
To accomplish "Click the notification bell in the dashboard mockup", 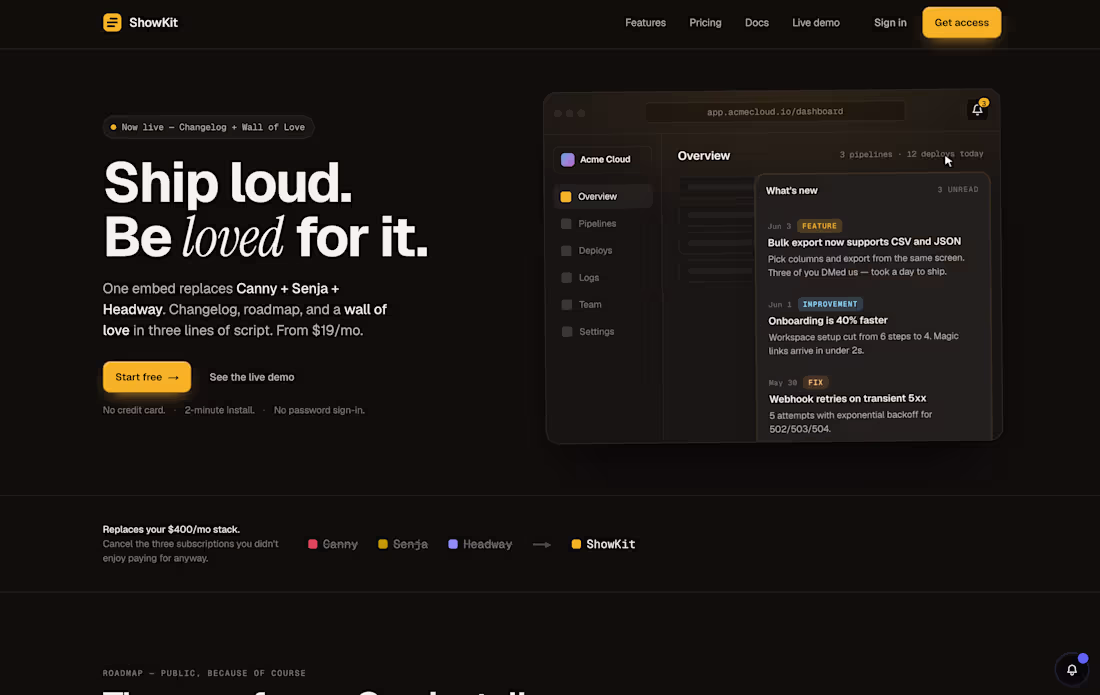I will (977, 109).
